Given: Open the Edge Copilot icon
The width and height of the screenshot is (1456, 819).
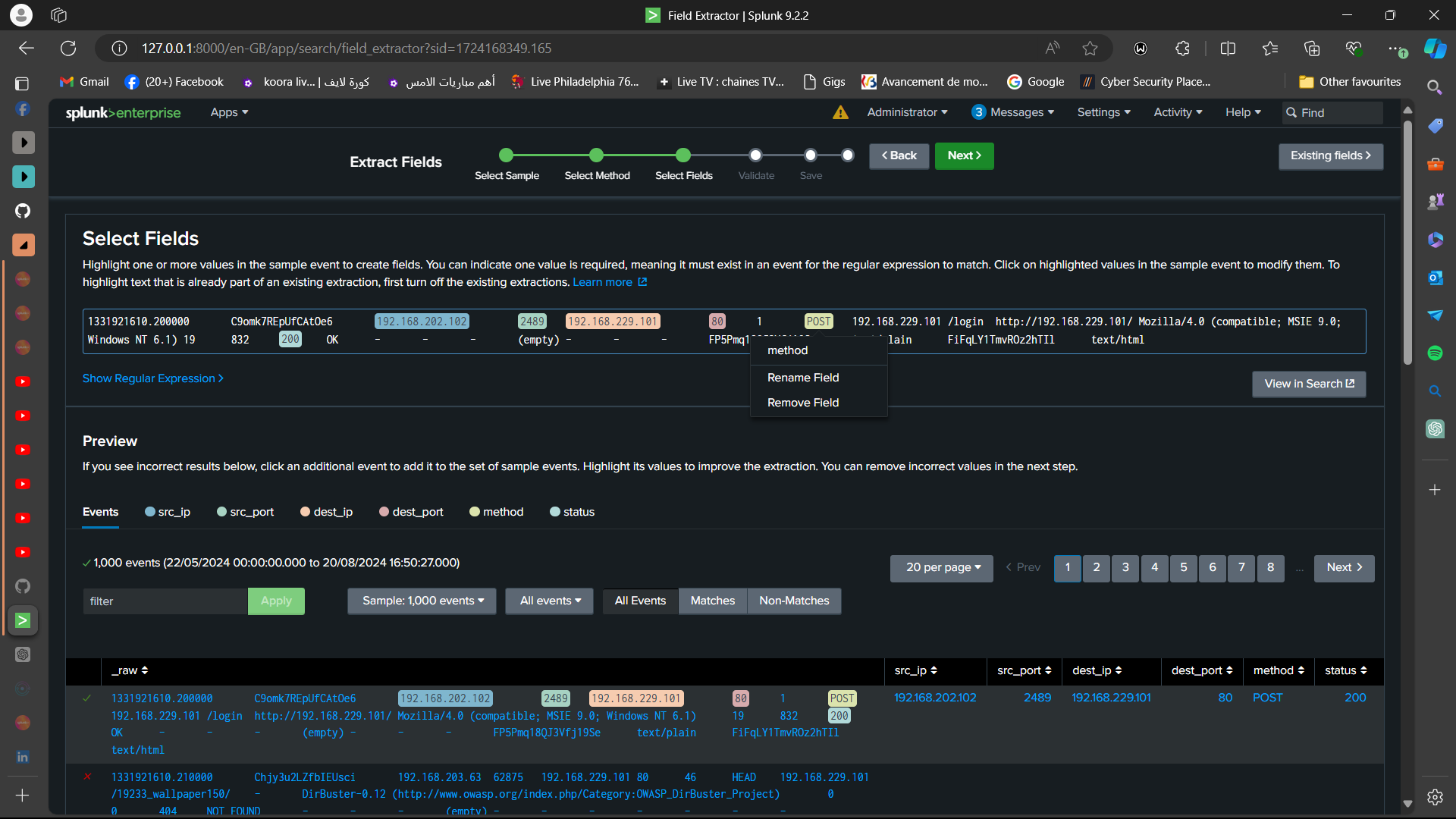Looking at the screenshot, I should click(1434, 49).
